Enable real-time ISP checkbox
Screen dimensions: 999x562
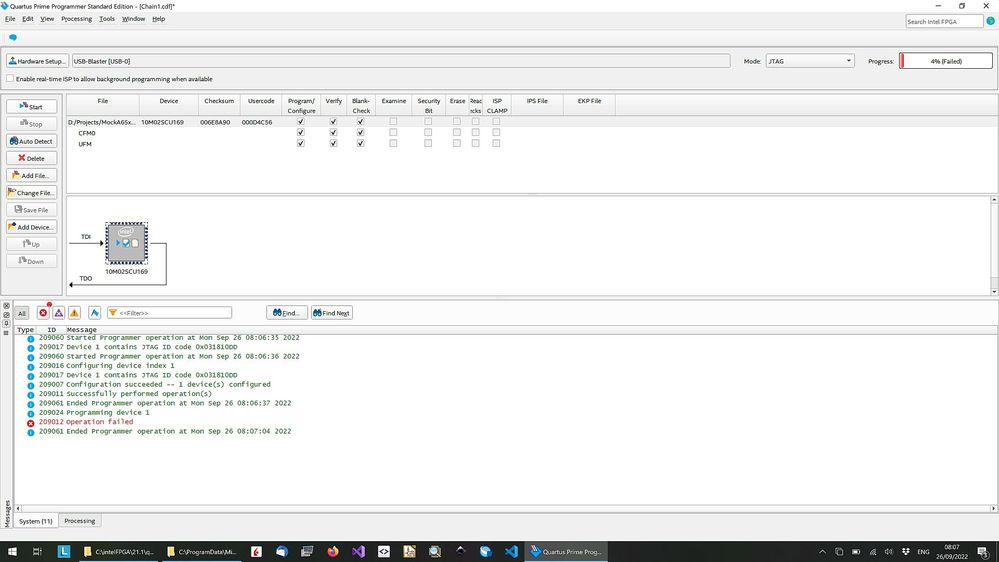(11, 79)
